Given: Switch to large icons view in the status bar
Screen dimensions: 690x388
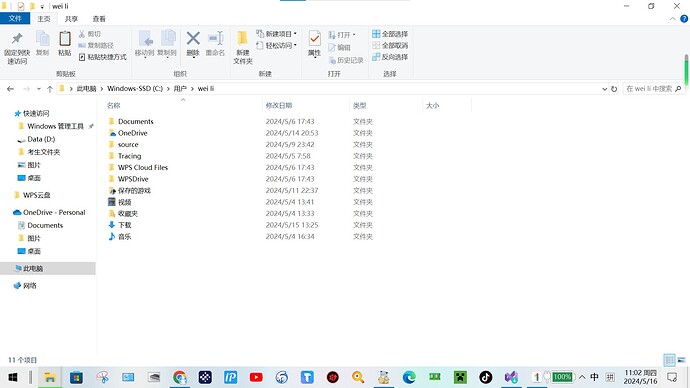Looking at the screenshot, I should [681, 360].
